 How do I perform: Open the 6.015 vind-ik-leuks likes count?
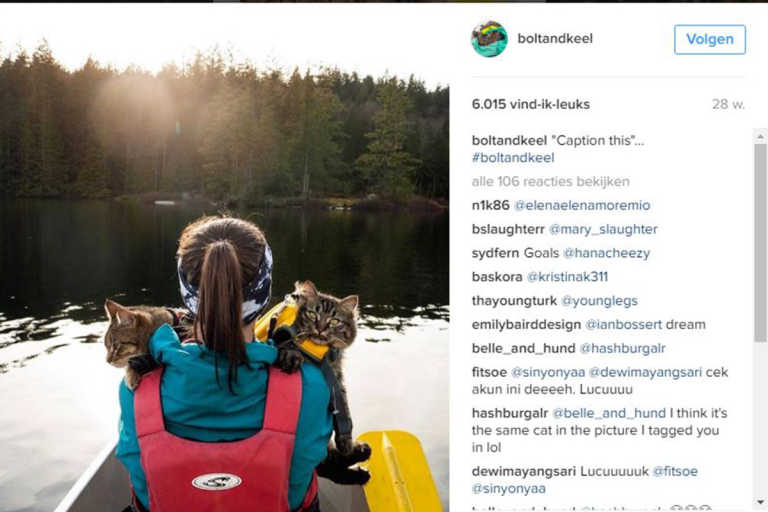pos(530,104)
